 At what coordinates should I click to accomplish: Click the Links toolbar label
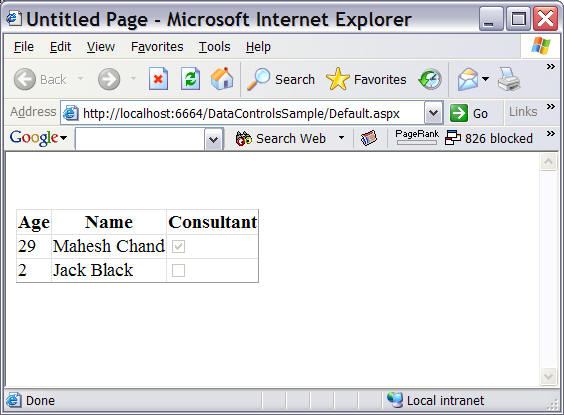pyautogui.click(x=523, y=112)
